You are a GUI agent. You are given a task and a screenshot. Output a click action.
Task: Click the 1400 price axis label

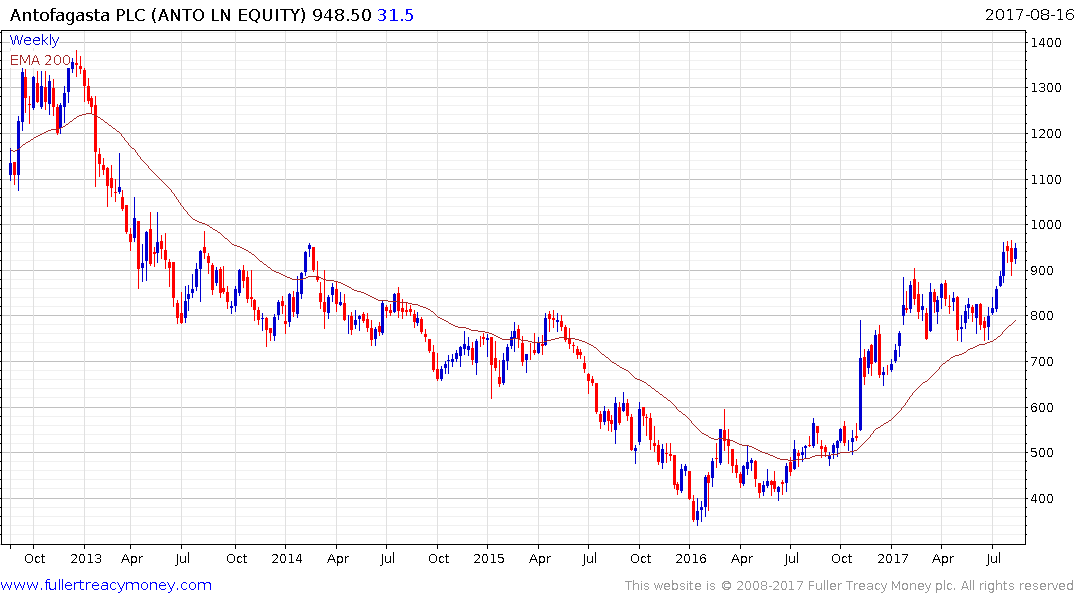tap(1046, 43)
